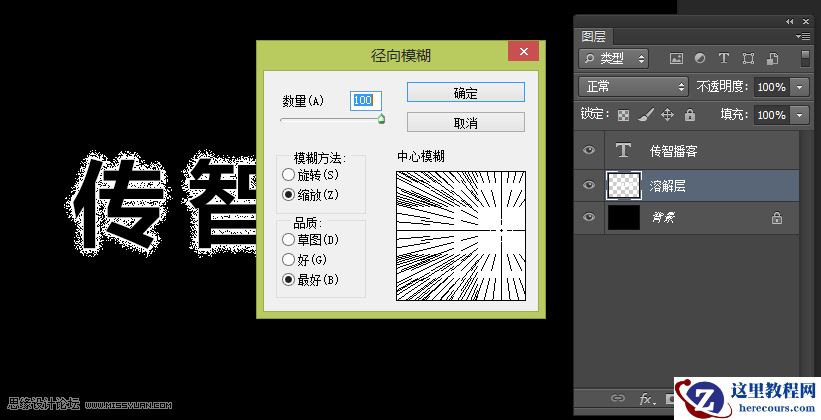This screenshot has height=420, width=821.
Task: Hide the 传智播客 text layer
Action: pos(589,150)
